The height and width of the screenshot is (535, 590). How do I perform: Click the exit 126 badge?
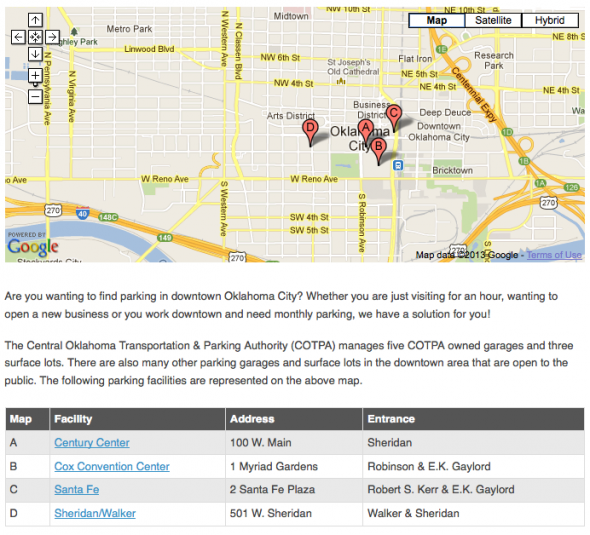(x=572, y=187)
